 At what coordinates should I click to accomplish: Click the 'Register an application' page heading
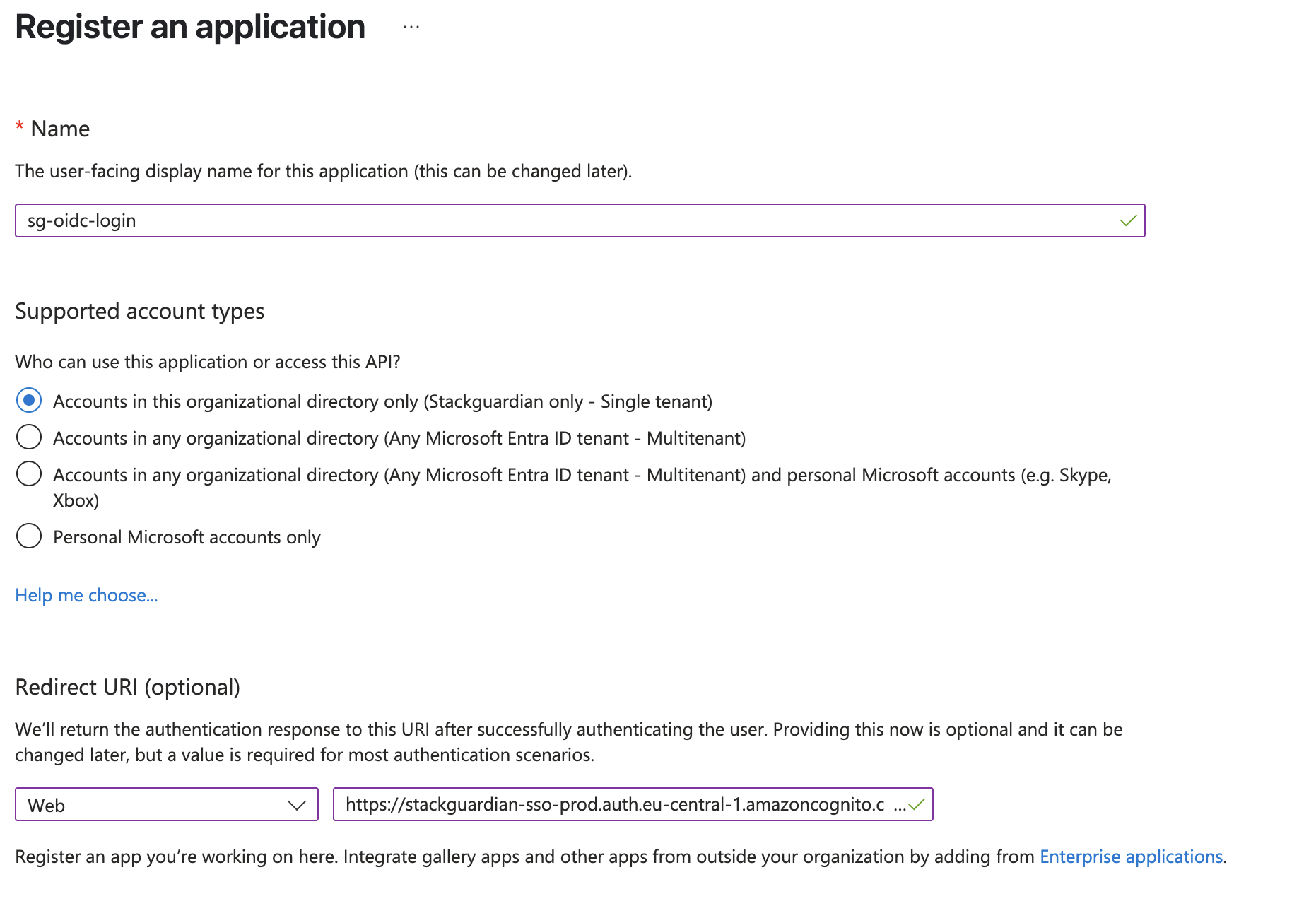pos(189,27)
